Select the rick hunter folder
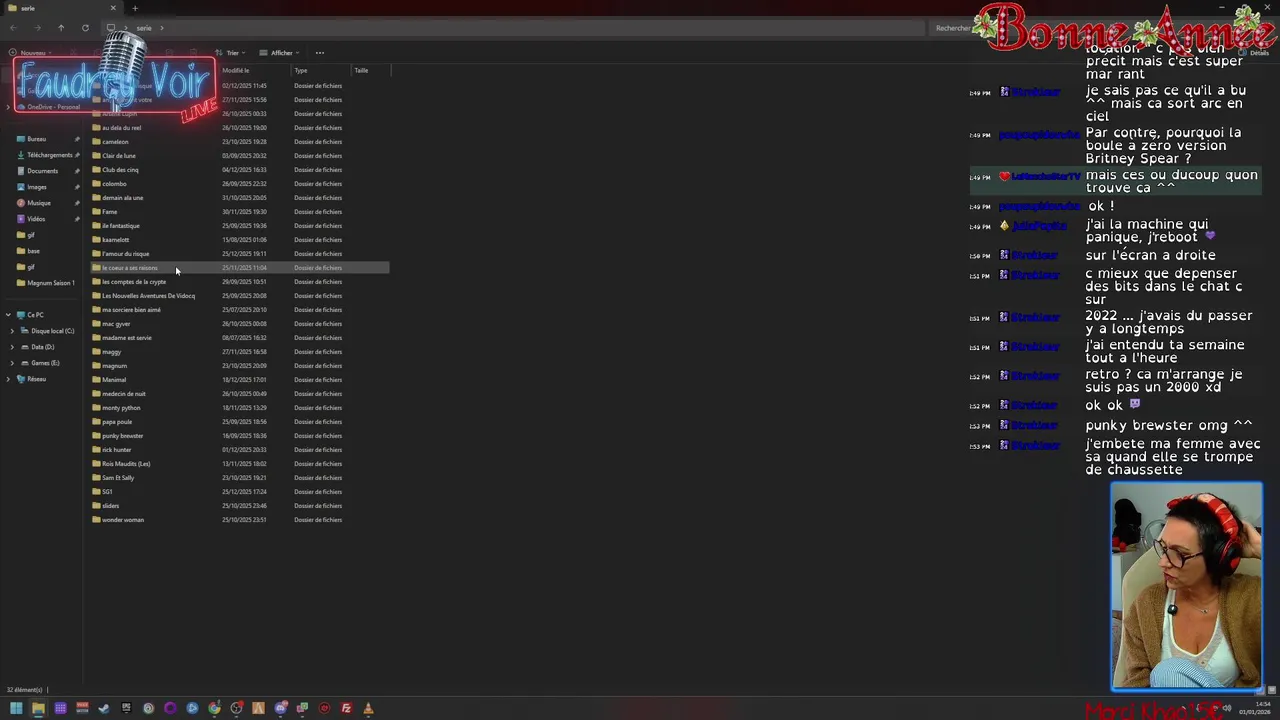This screenshot has width=1280, height=720. point(117,450)
